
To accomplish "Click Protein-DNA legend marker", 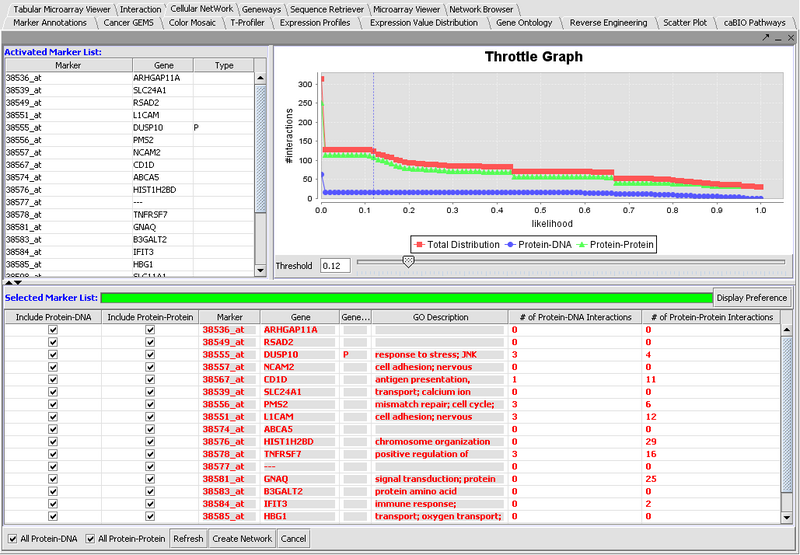I will (510, 245).
